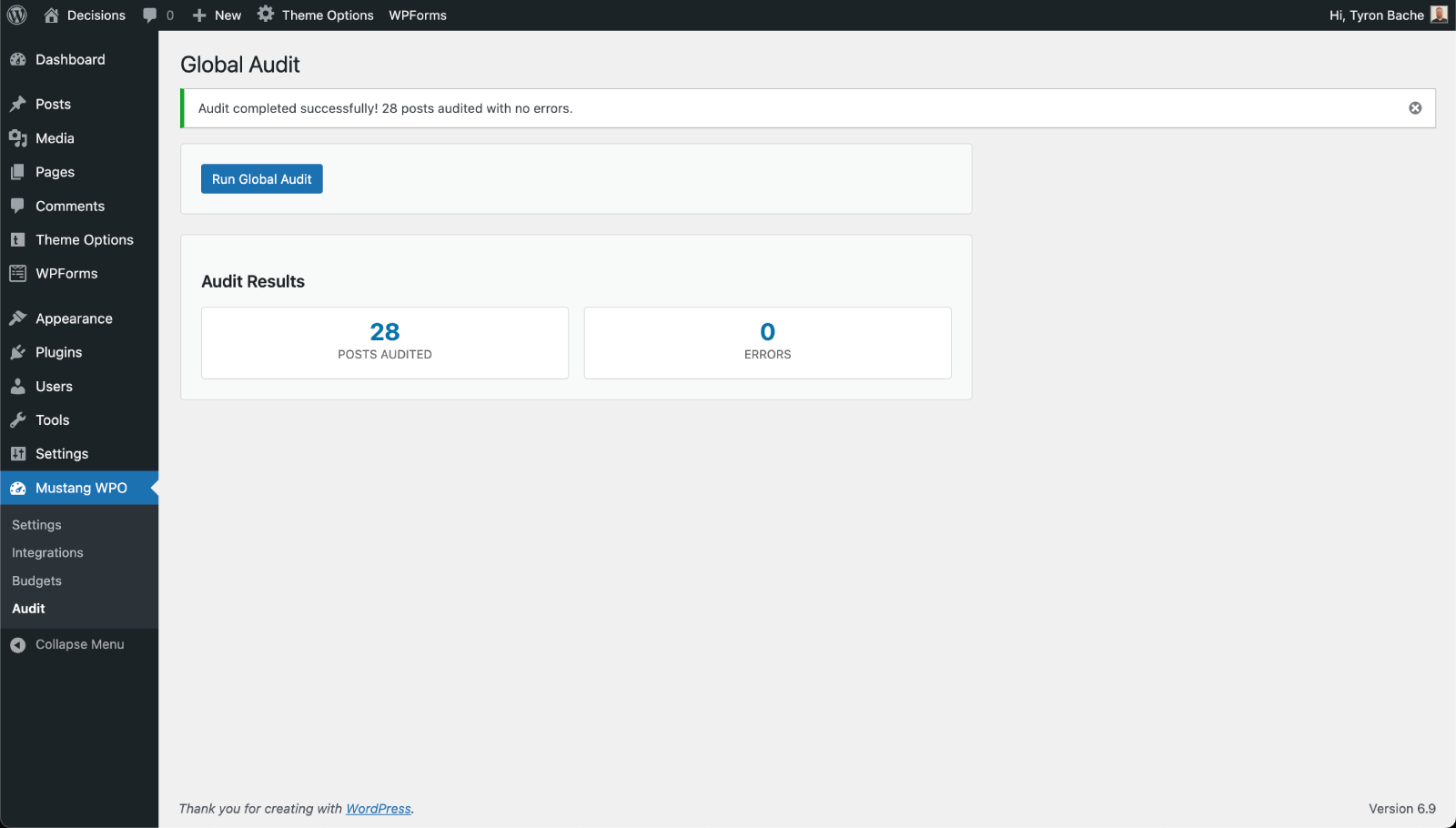Image resolution: width=1456 pixels, height=828 pixels.
Task: Select the Media library icon
Action: (x=19, y=137)
